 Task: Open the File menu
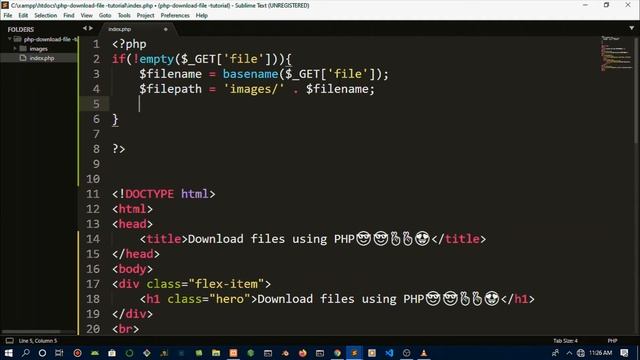click(8, 16)
